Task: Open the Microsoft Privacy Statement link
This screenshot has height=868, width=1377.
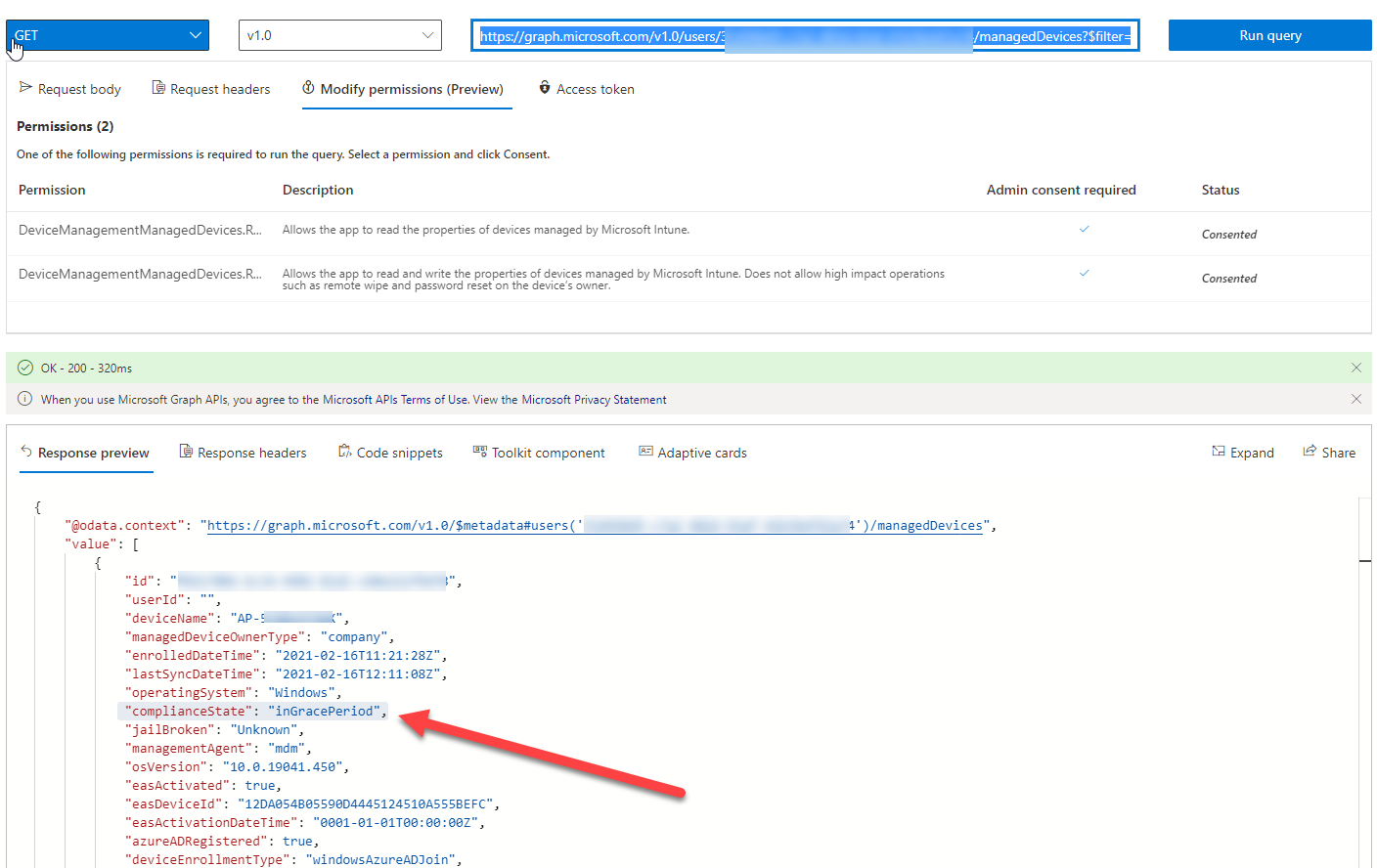Action: 595,400
